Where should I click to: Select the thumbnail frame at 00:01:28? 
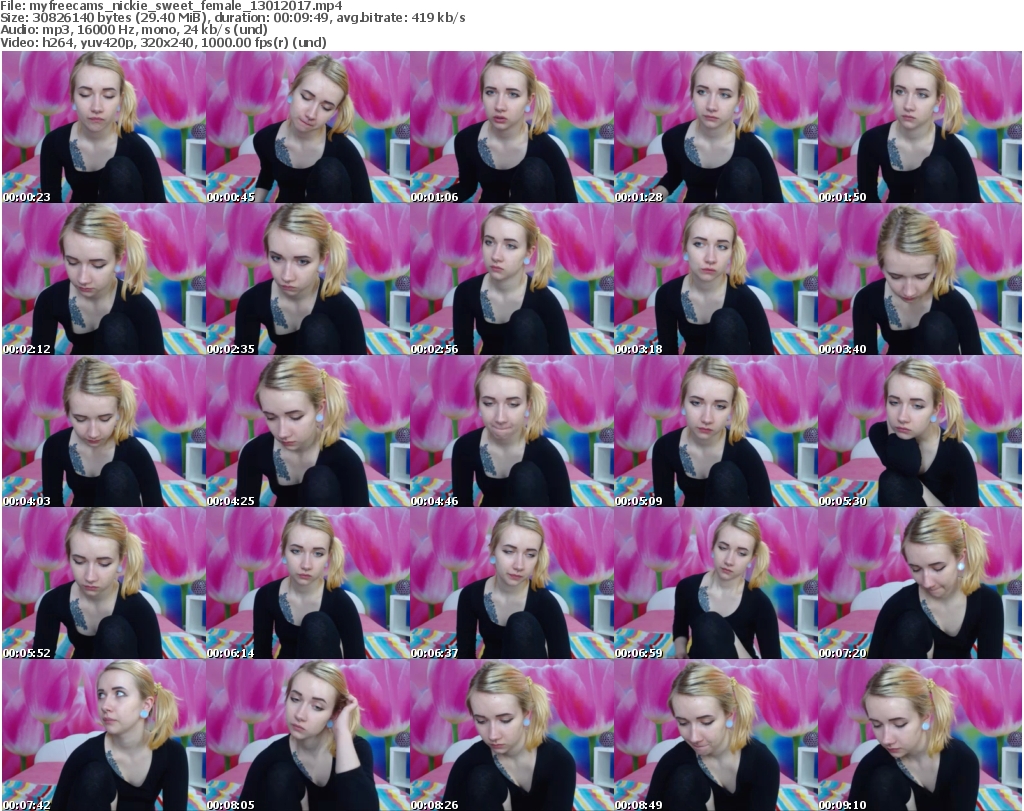click(x=716, y=127)
